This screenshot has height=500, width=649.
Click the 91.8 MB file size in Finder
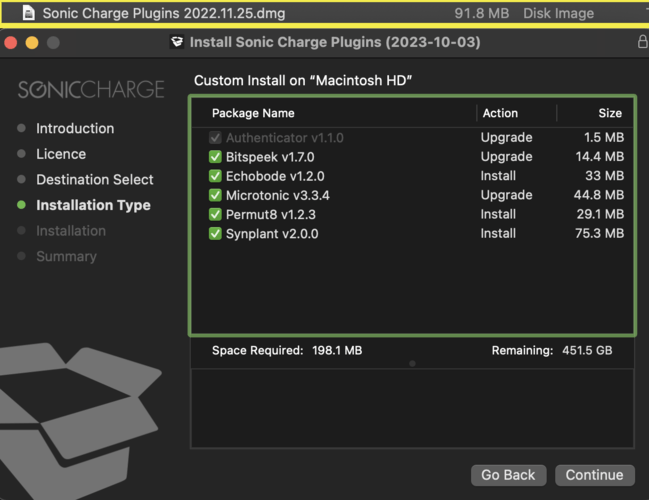481,13
